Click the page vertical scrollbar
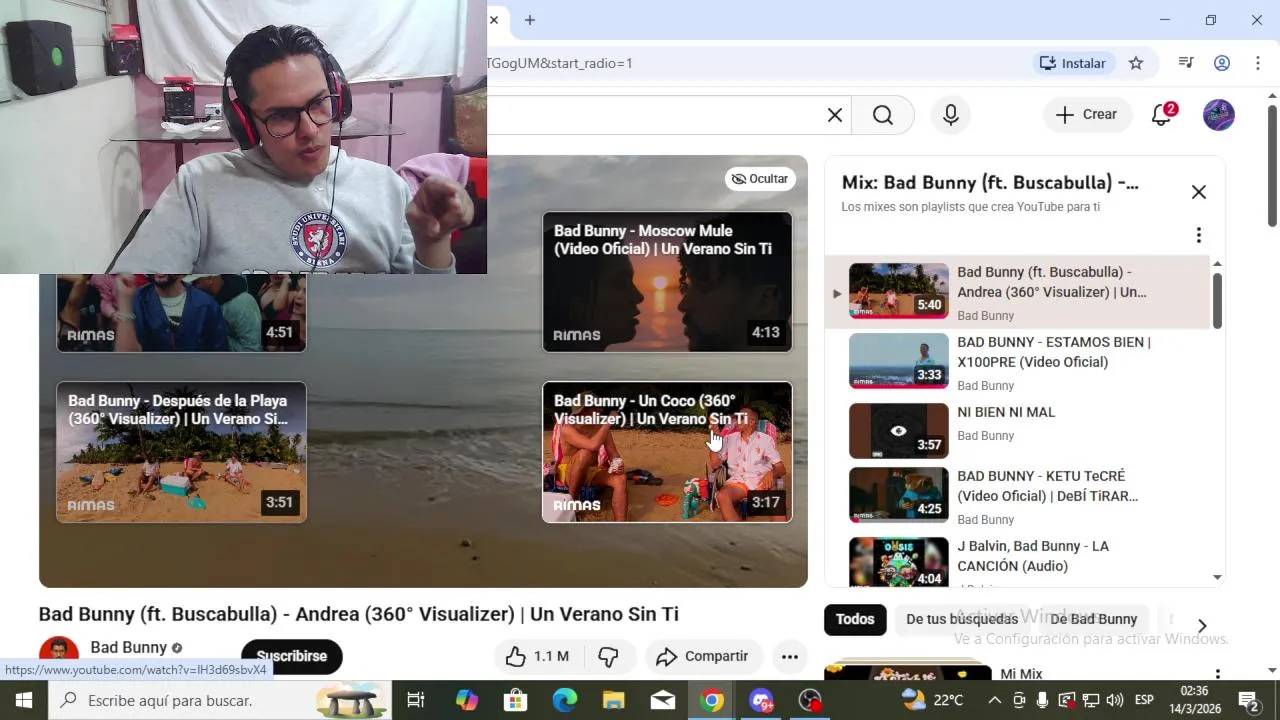Screen dimensions: 1280x720 point(1272,165)
